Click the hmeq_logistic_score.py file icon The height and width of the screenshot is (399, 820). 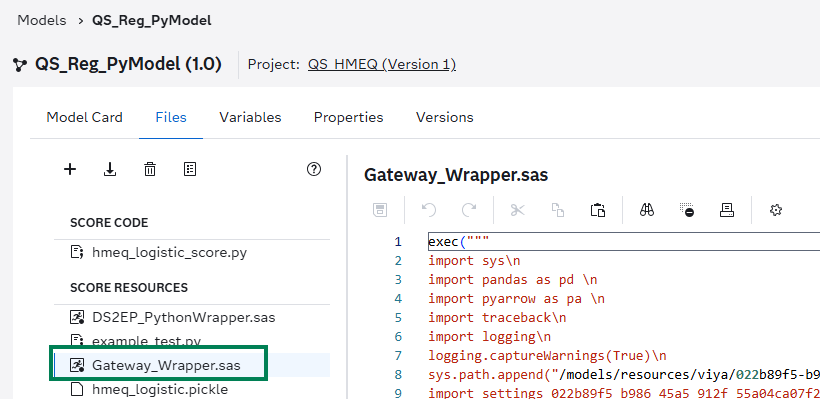(77, 253)
